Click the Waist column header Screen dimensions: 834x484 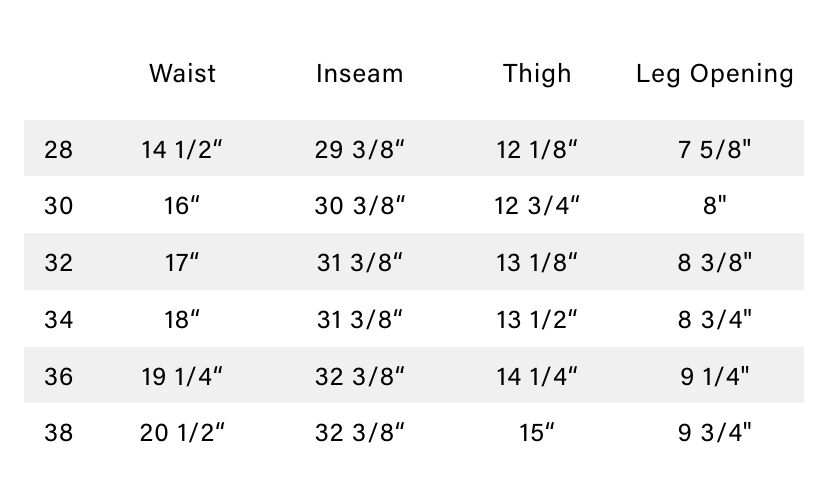click(182, 74)
